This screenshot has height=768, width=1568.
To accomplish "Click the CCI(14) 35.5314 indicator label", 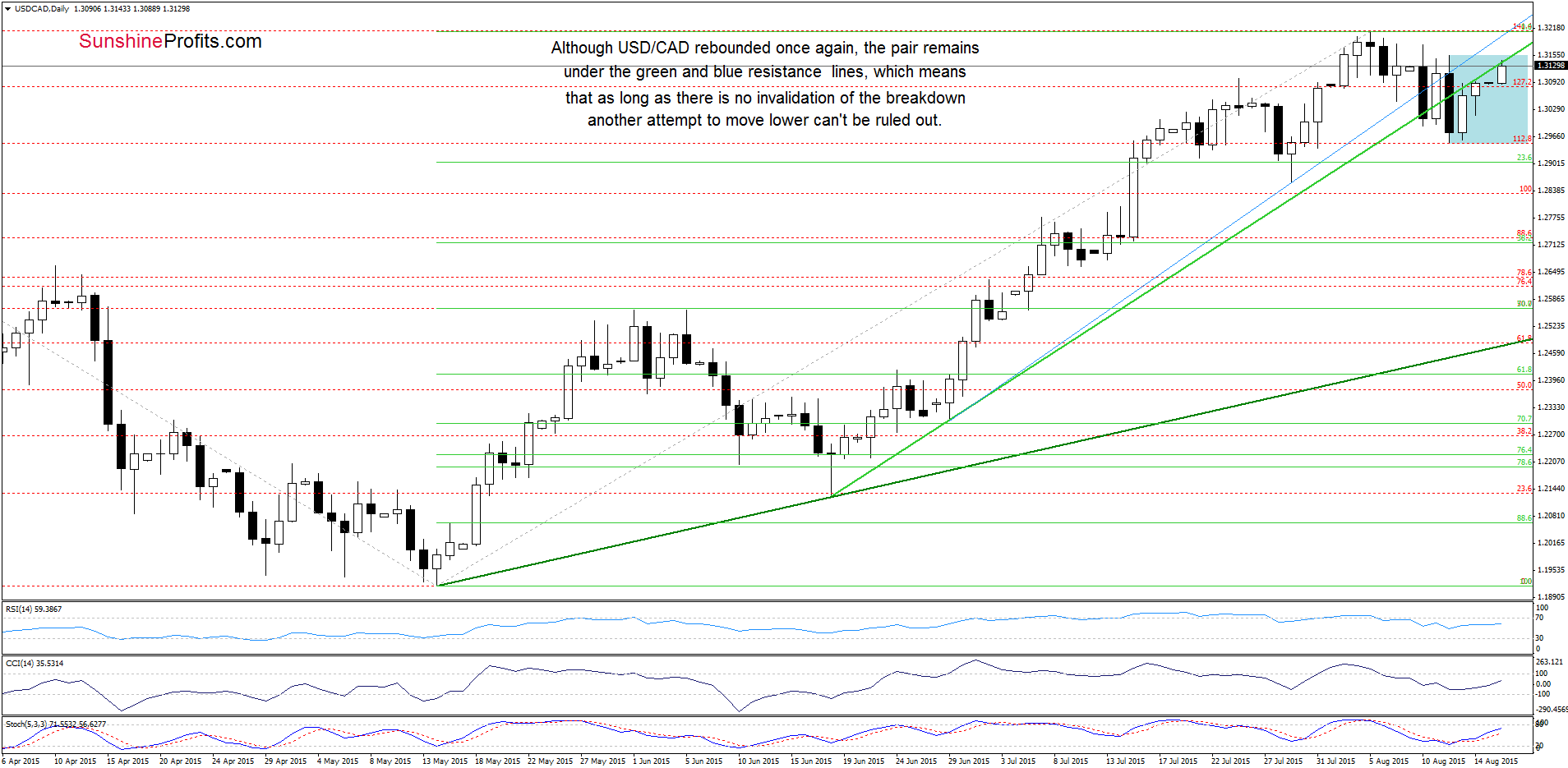I will (35, 664).
